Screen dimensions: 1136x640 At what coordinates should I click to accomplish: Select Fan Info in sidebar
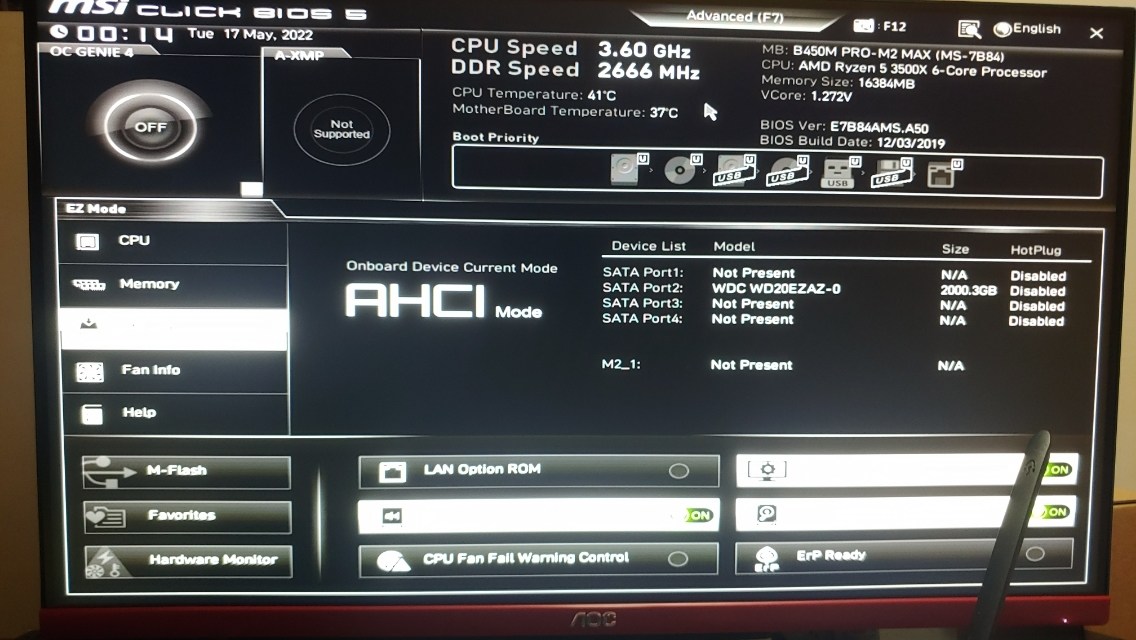tap(150, 370)
